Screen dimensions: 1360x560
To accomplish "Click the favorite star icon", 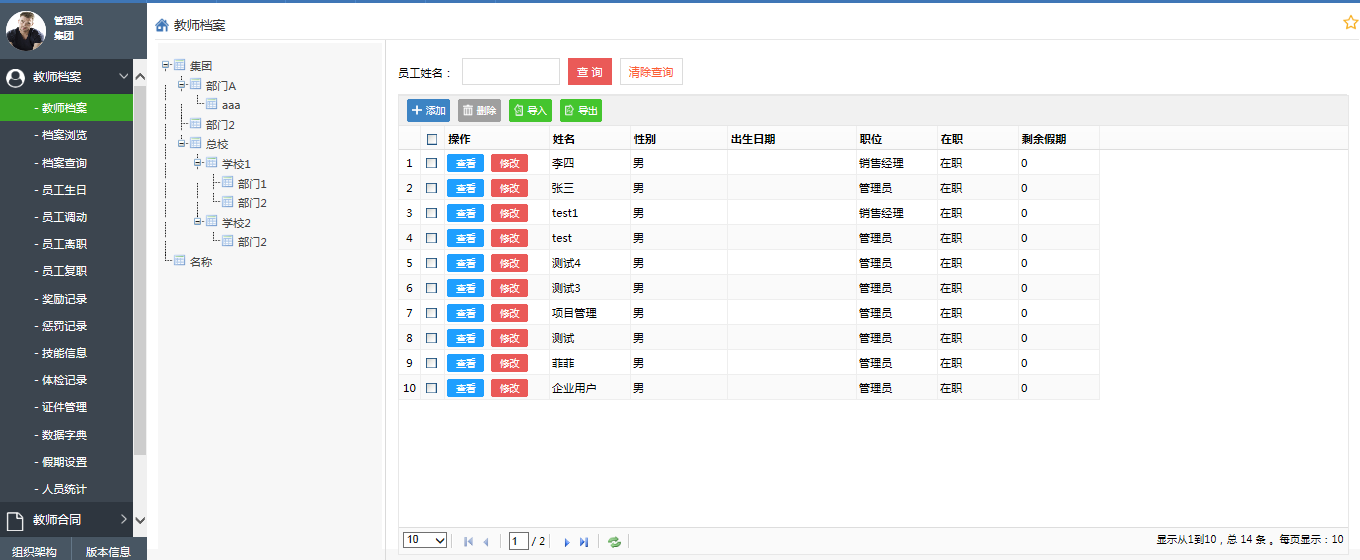I will (1351, 23).
